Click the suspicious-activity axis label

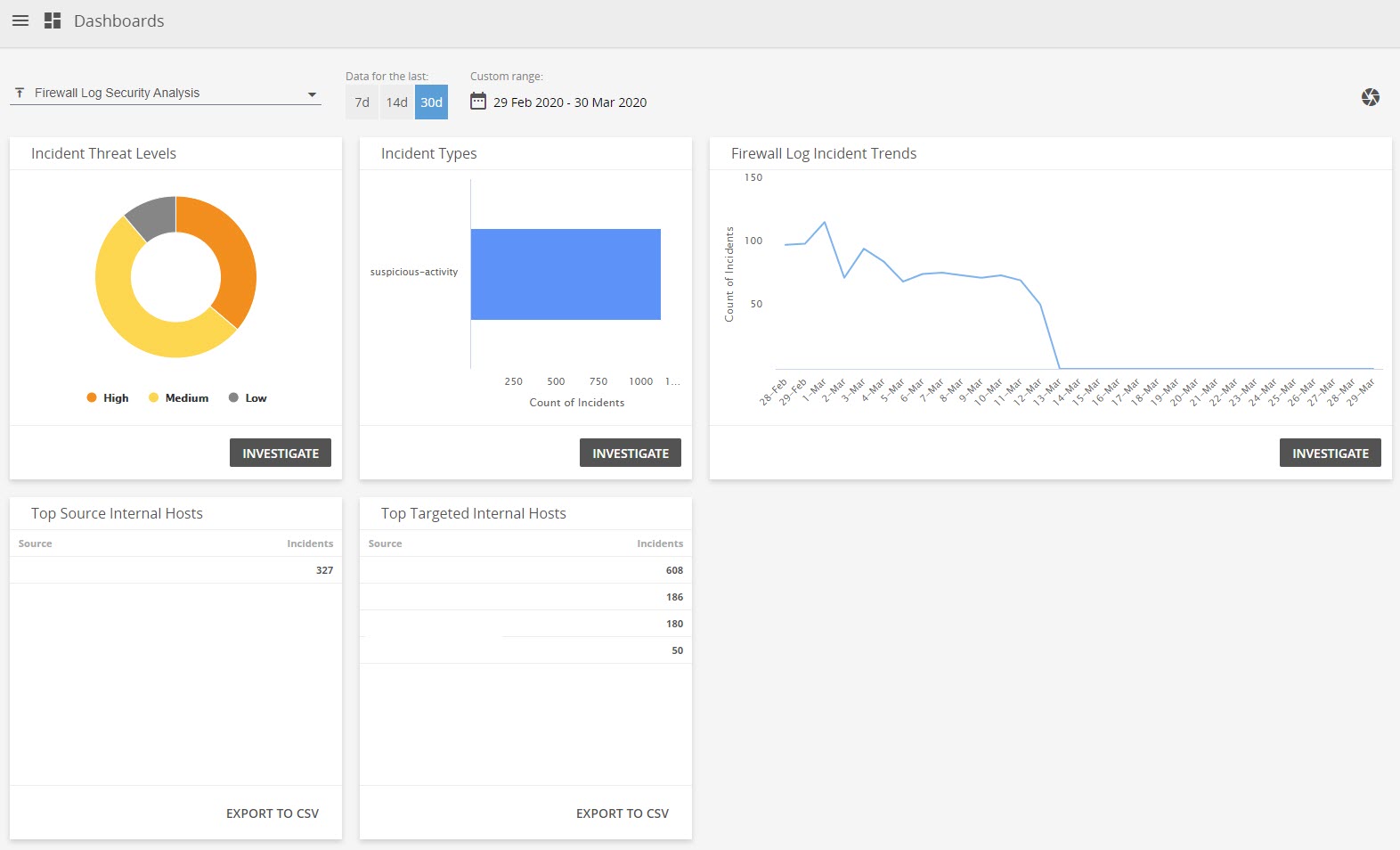point(414,272)
